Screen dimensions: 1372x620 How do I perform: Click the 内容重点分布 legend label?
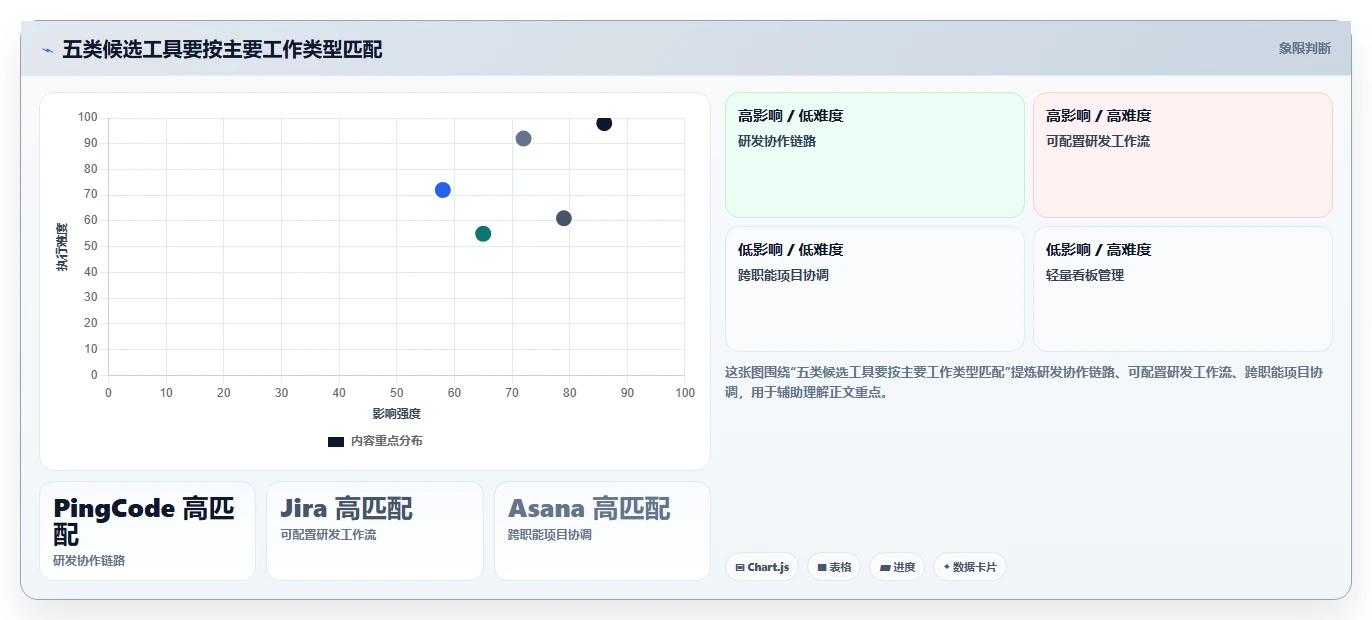(x=386, y=441)
